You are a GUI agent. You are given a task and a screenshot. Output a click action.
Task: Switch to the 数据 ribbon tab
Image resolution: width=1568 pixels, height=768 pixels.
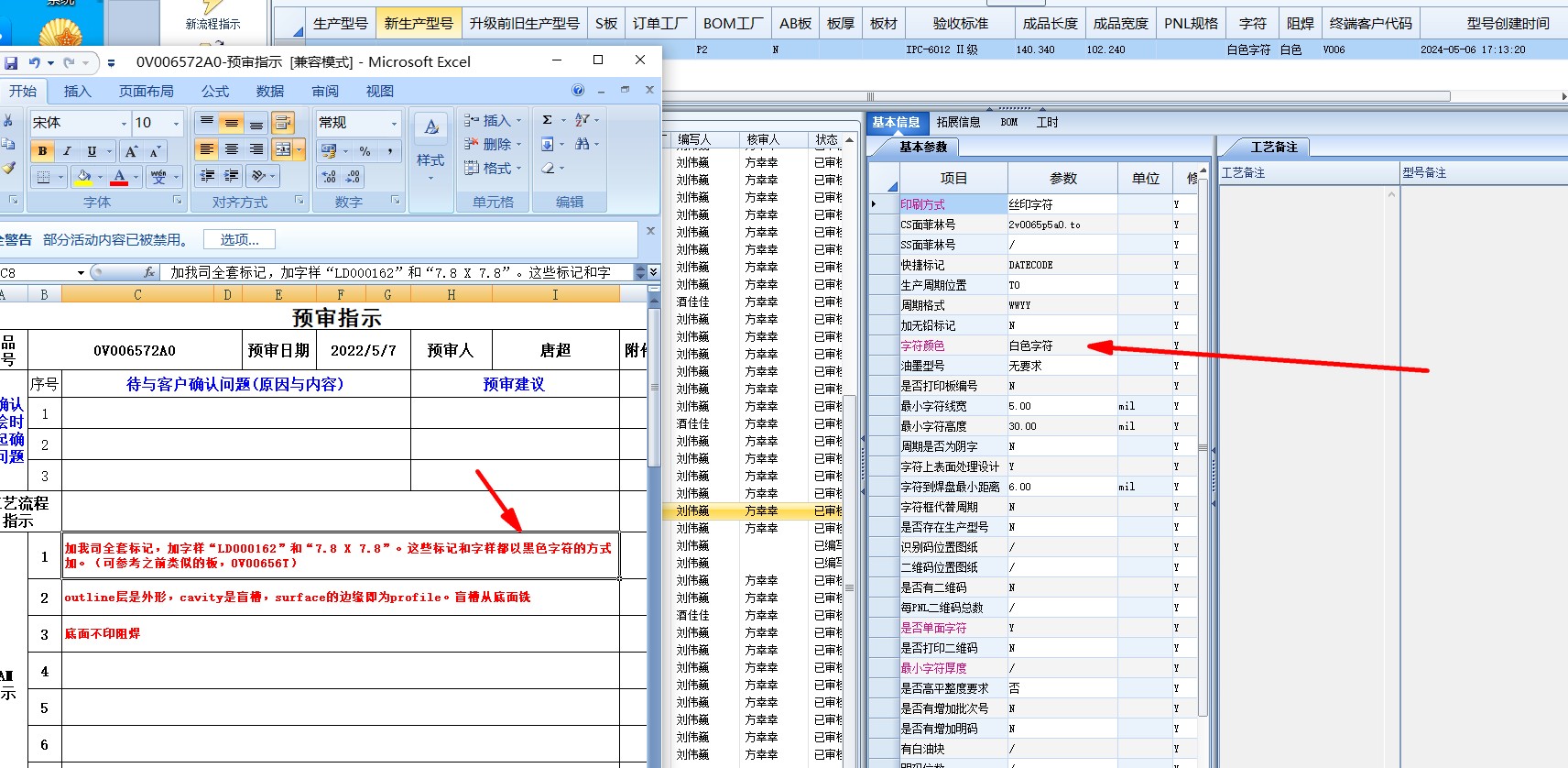pyautogui.click(x=270, y=91)
